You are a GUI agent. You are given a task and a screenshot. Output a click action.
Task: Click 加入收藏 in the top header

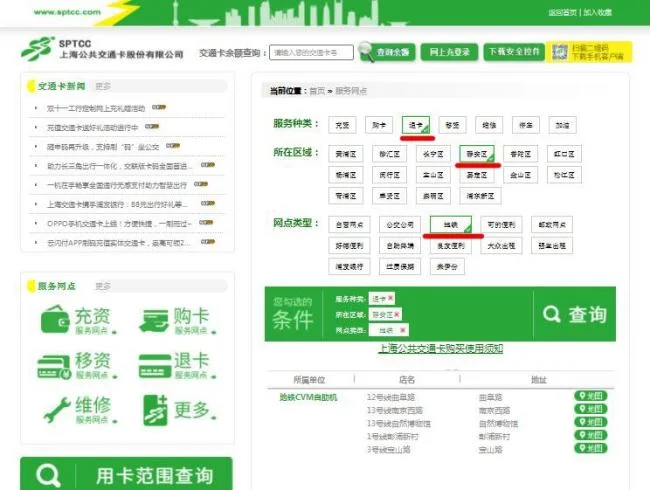pyautogui.click(x=598, y=12)
